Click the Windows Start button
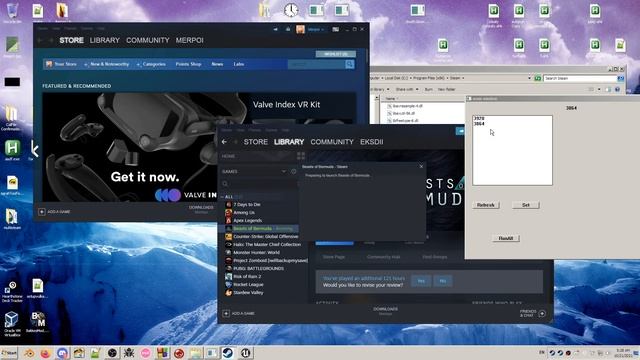The width and height of the screenshot is (640, 360). pyautogui.click(x=9, y=353)
